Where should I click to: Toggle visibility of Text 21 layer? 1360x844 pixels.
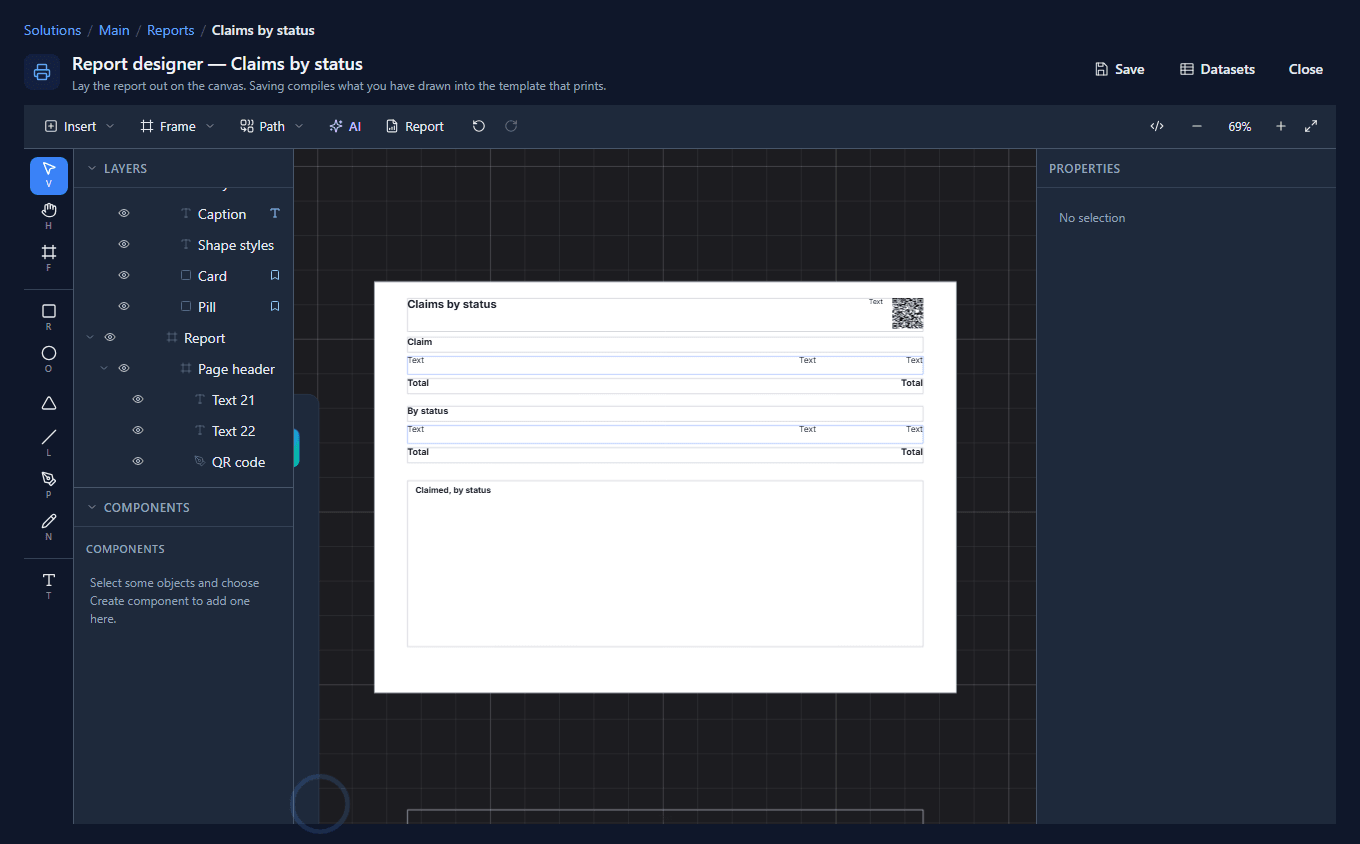(138, 400)
